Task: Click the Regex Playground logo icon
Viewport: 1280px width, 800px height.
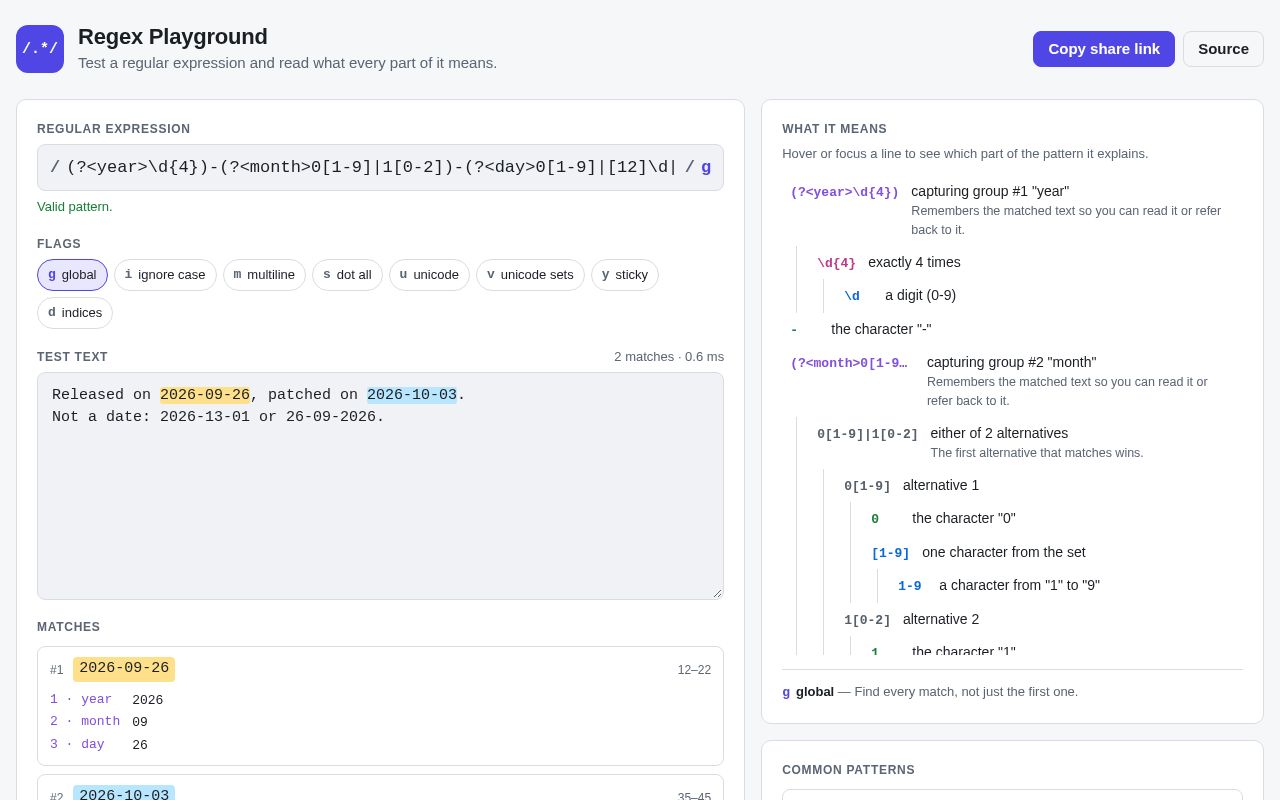Action: coord(40,49)
